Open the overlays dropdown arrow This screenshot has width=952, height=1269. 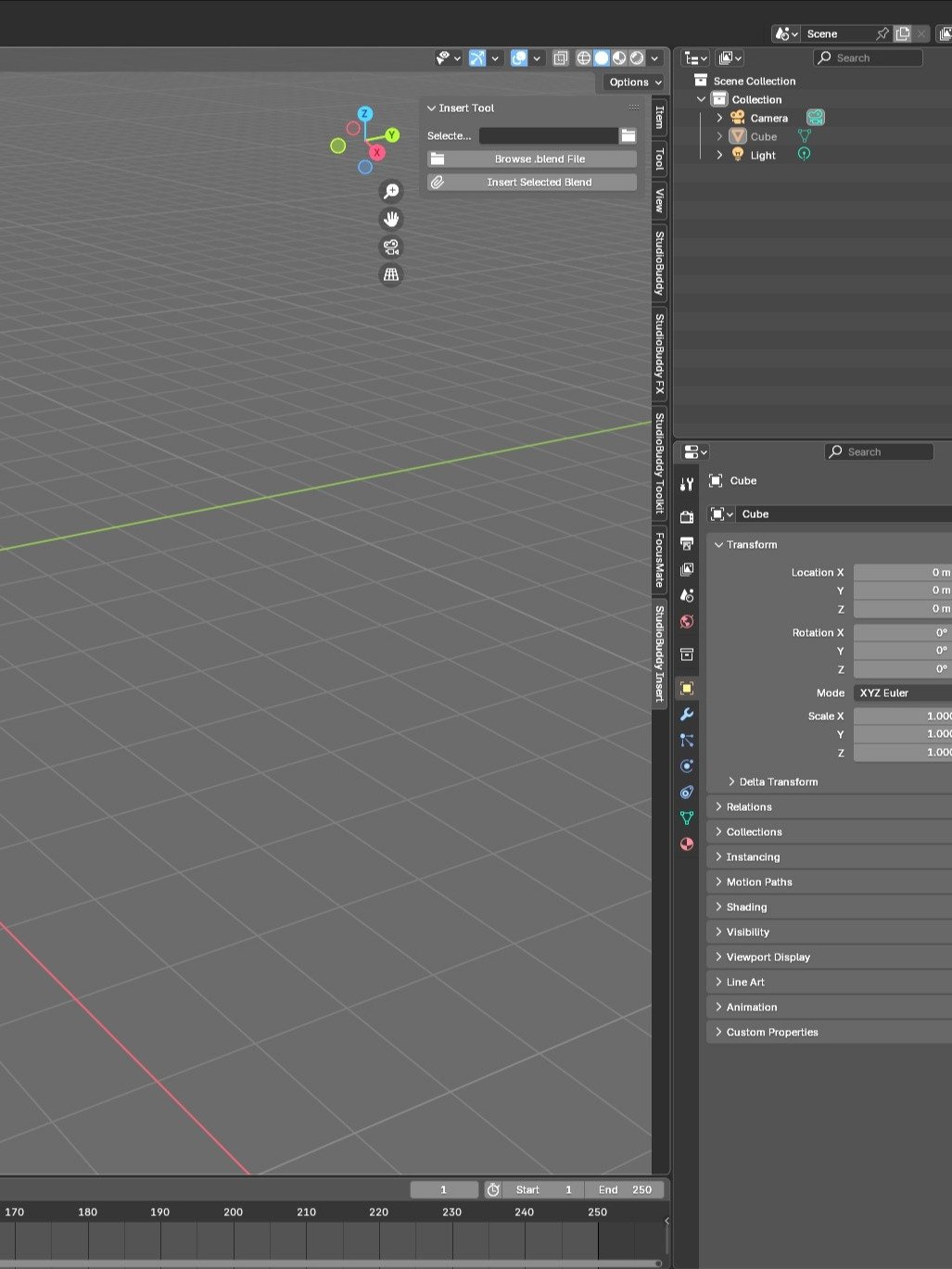537,57
